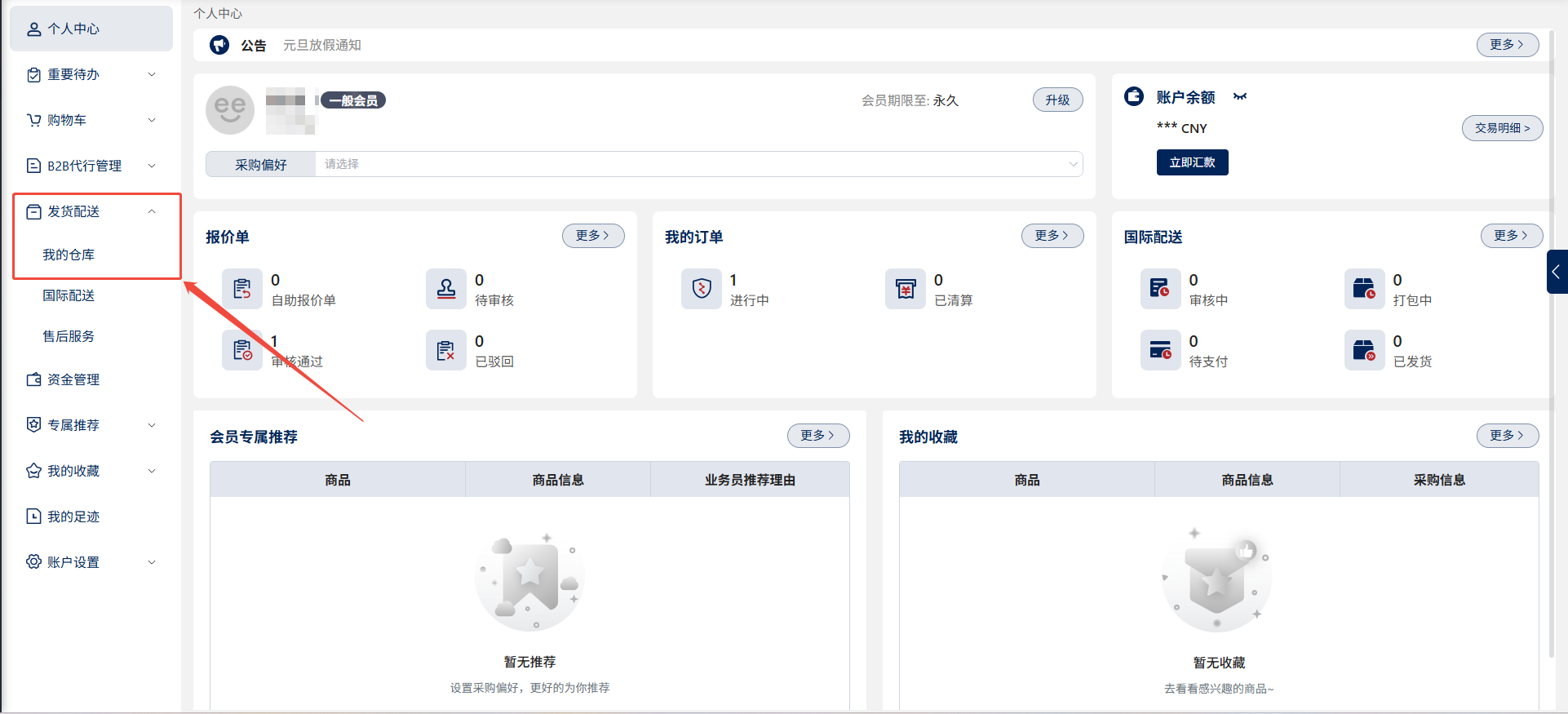Click the 专属推荐 shield icon
1568x714 pixels.
(33, 425)
